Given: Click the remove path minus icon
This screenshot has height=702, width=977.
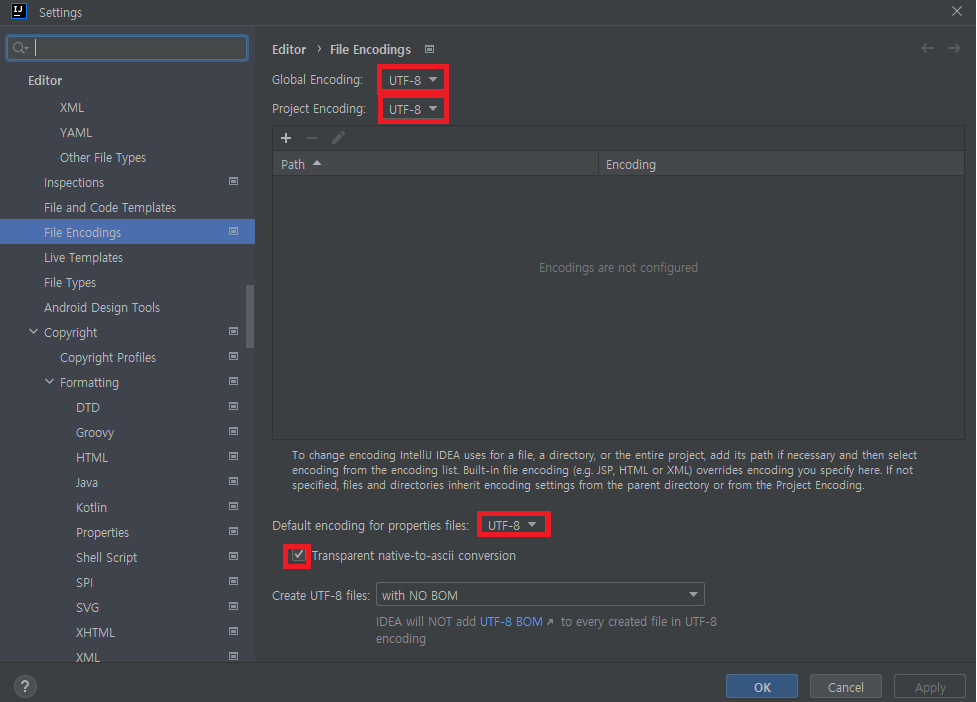Looking at the screenshot, I should pyautogui.click(x=312, y=138).
